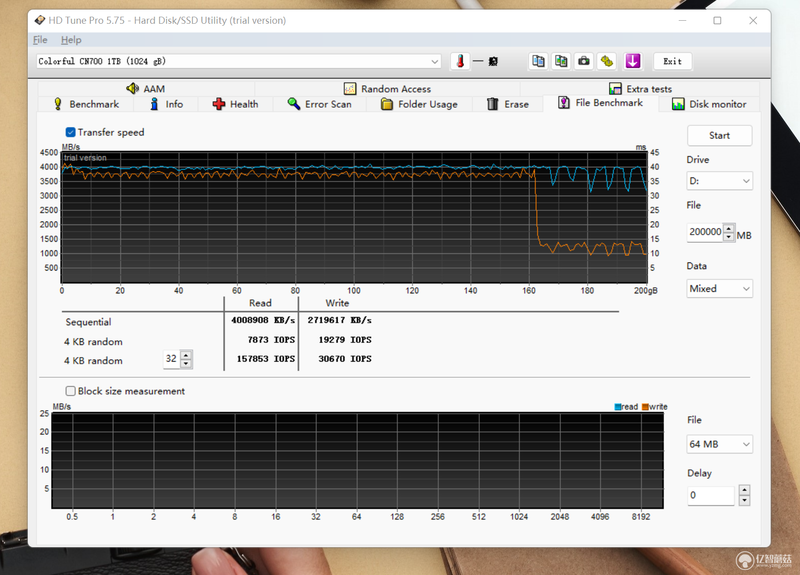The height and width of the screenshot is (575, 800).
Task: Open the disk selection dropdown
Action: point(238,61)
